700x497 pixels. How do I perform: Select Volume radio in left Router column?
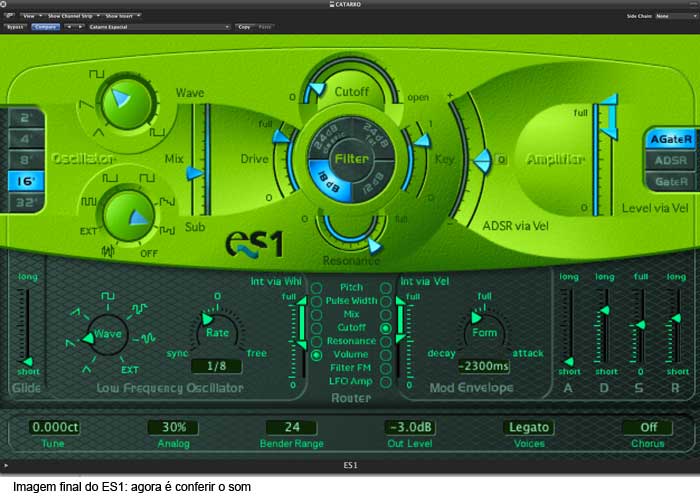pos(318,354)
